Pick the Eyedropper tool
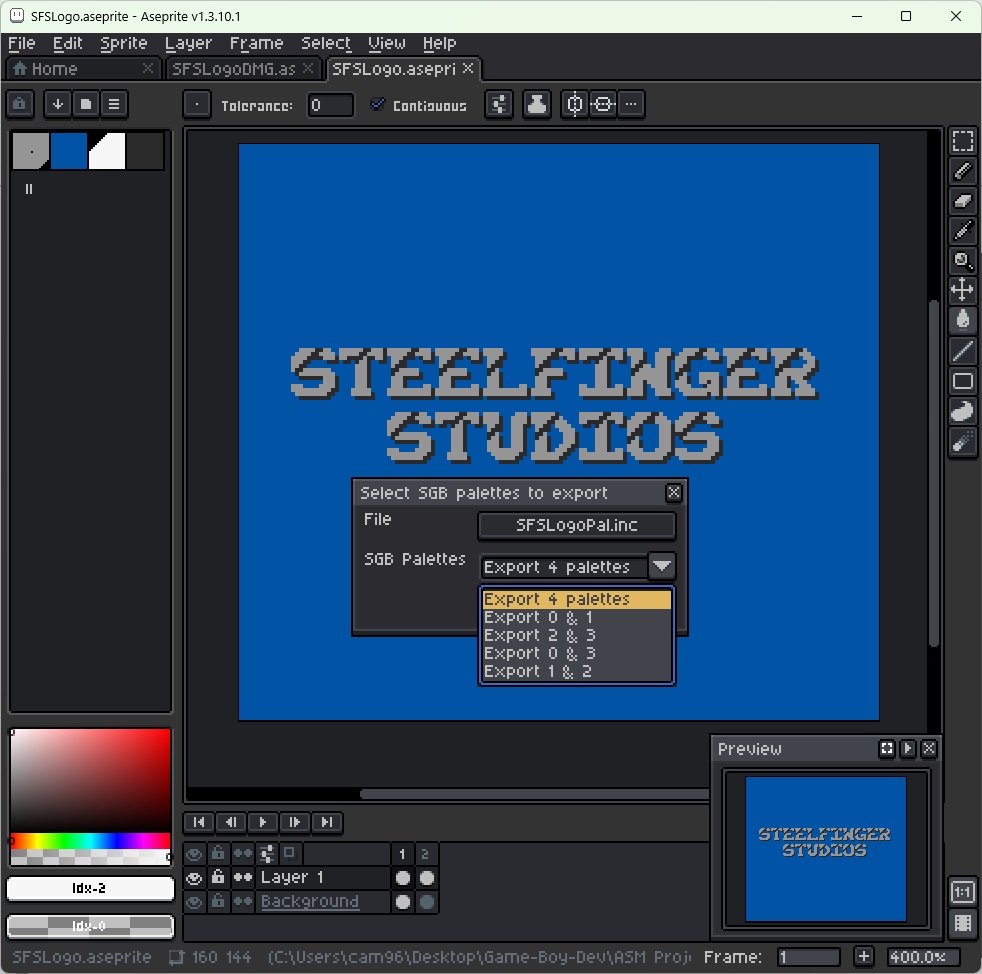The image size is (982, 974). (963, 230)
